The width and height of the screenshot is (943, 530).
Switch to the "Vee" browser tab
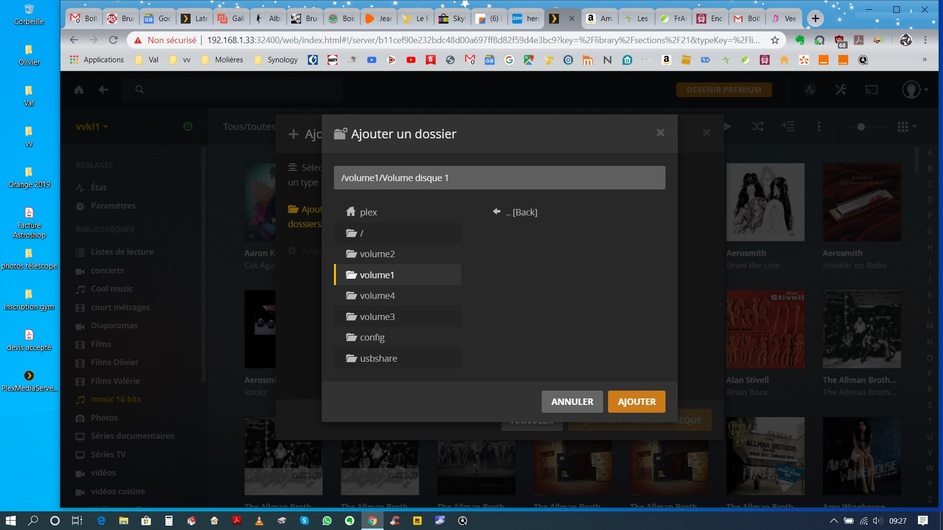click(784, 19)
